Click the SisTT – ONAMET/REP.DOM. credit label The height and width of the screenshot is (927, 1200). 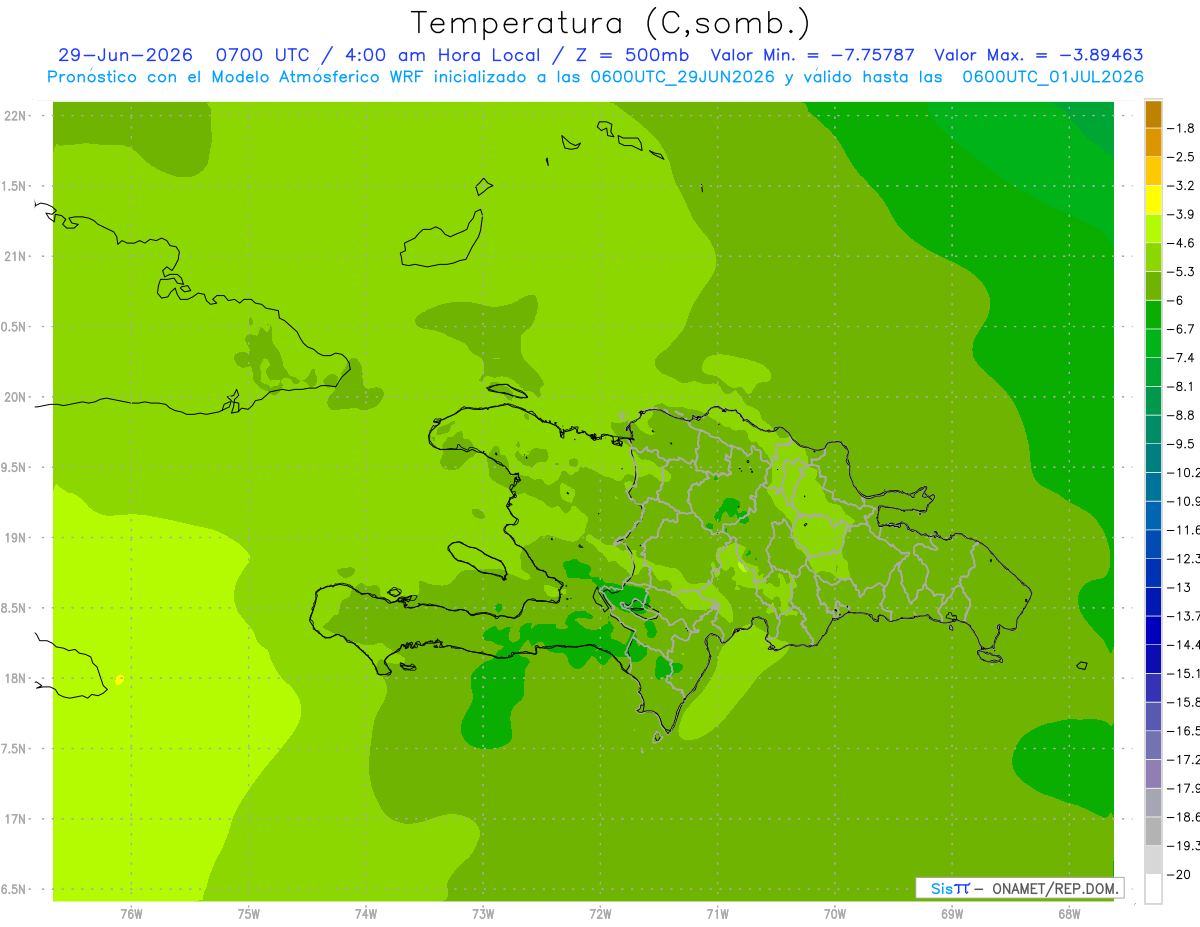[x=1021, y=888]
